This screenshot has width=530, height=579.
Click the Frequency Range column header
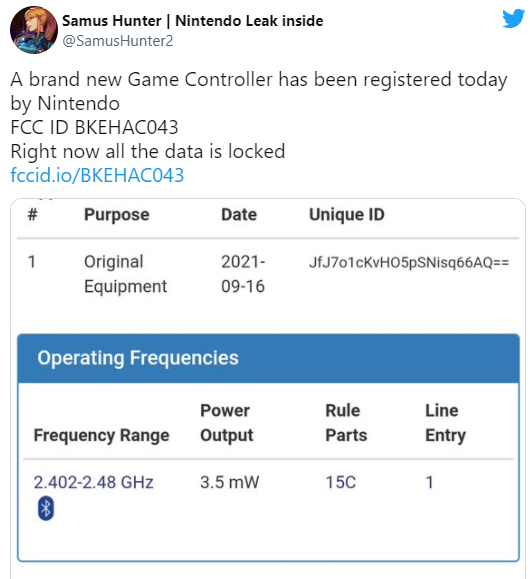102,435
